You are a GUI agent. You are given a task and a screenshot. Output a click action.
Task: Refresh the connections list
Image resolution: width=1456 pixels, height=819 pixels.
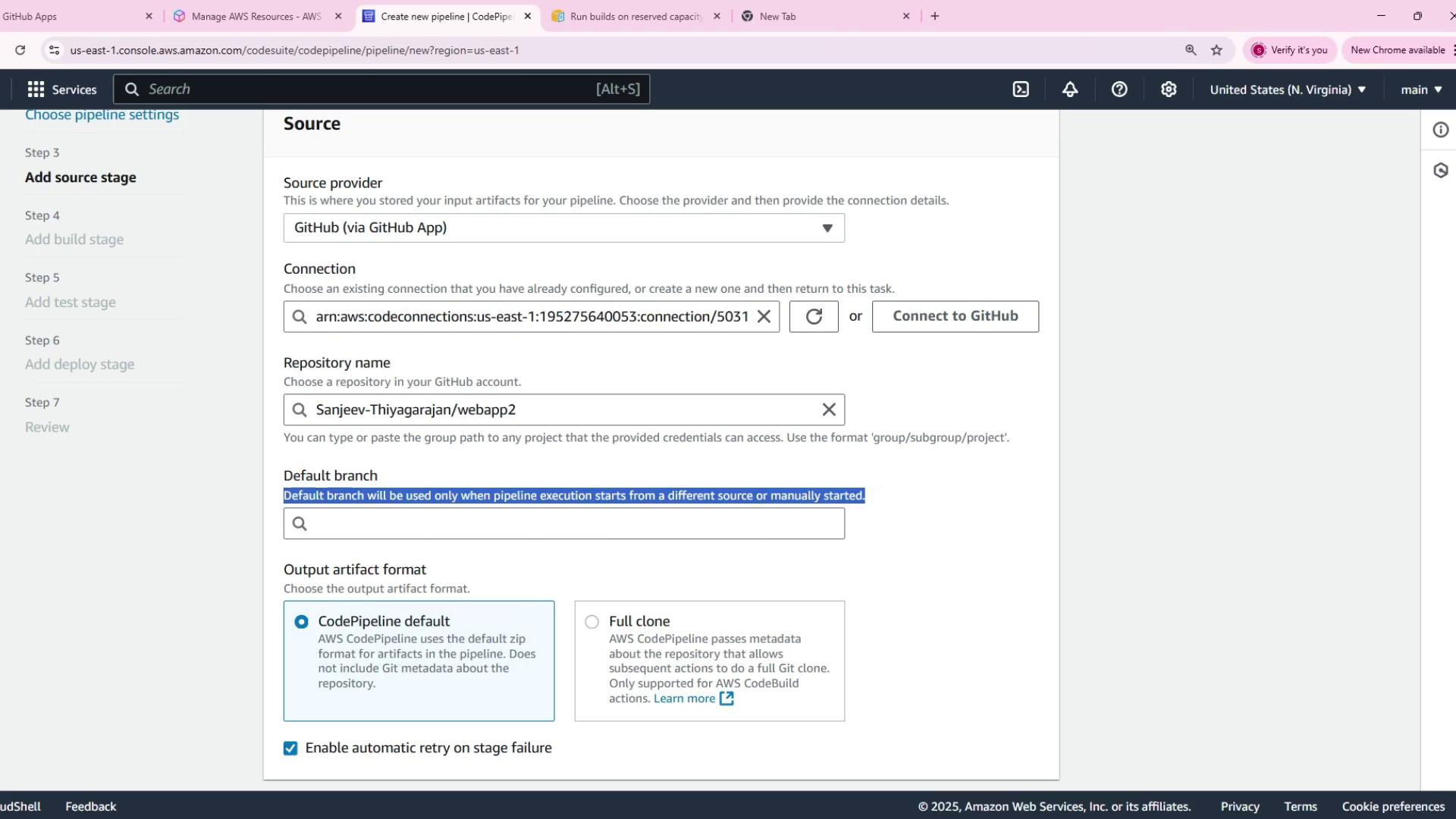(x=814, y=316)
